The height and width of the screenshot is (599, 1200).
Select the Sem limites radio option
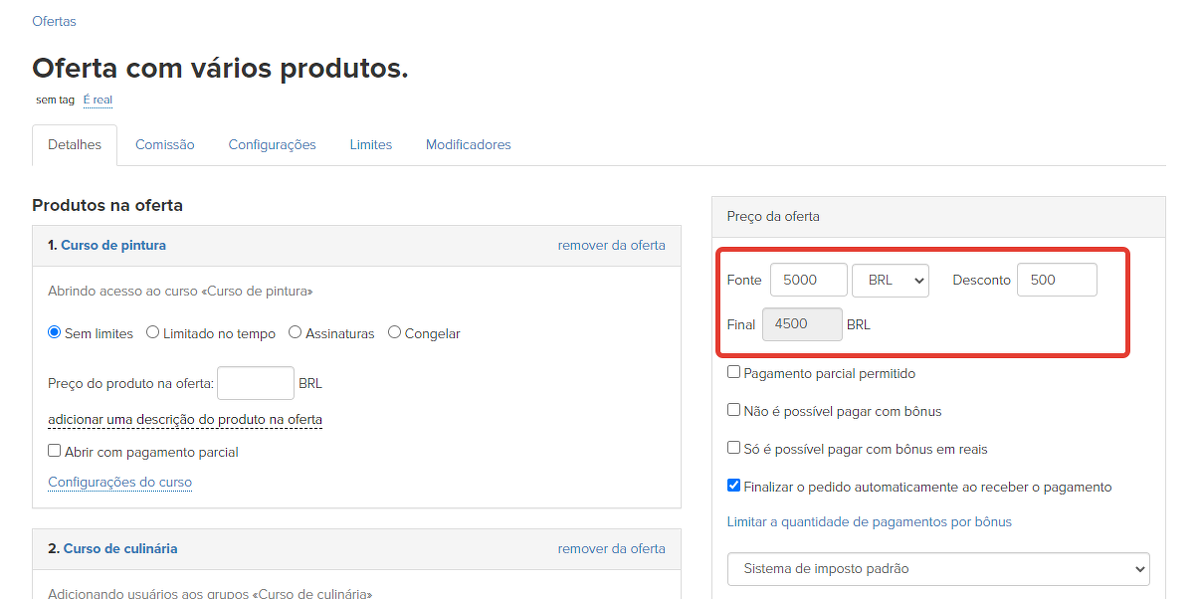click(x=55, y=333)
